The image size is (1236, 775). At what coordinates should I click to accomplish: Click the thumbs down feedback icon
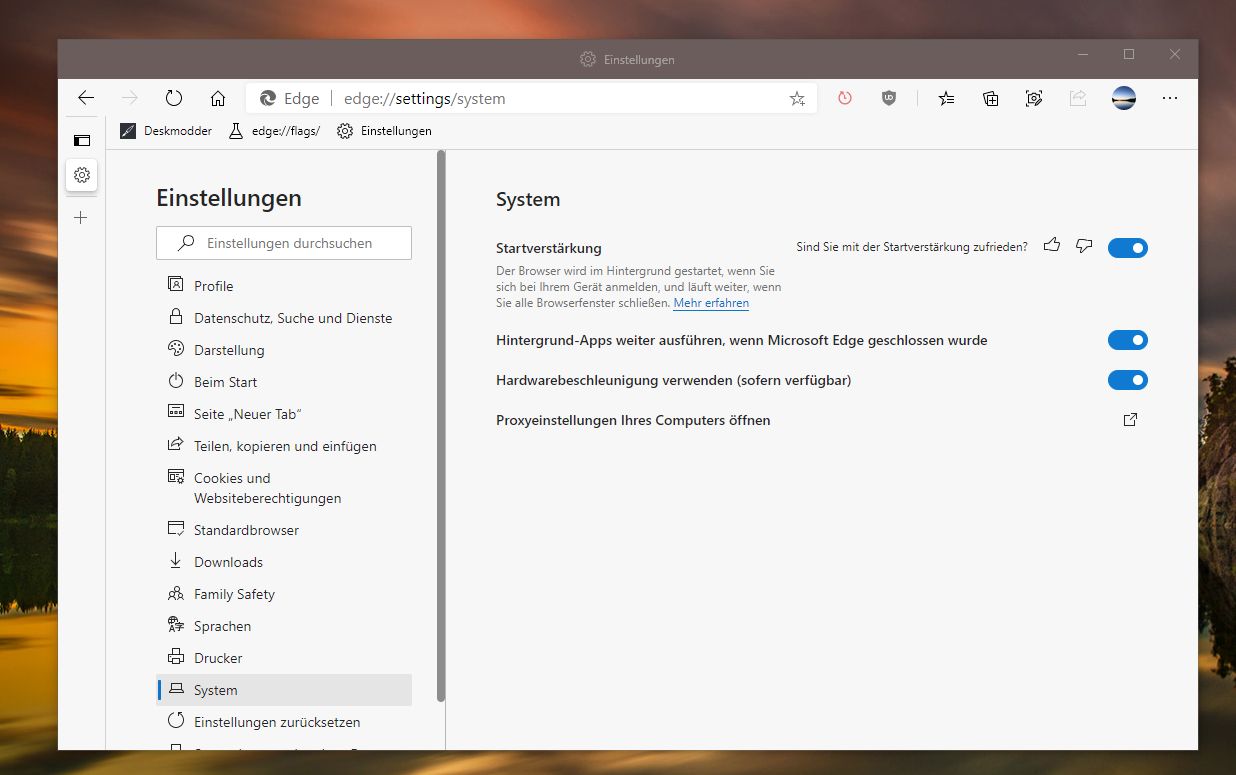tap(1084, 246)
